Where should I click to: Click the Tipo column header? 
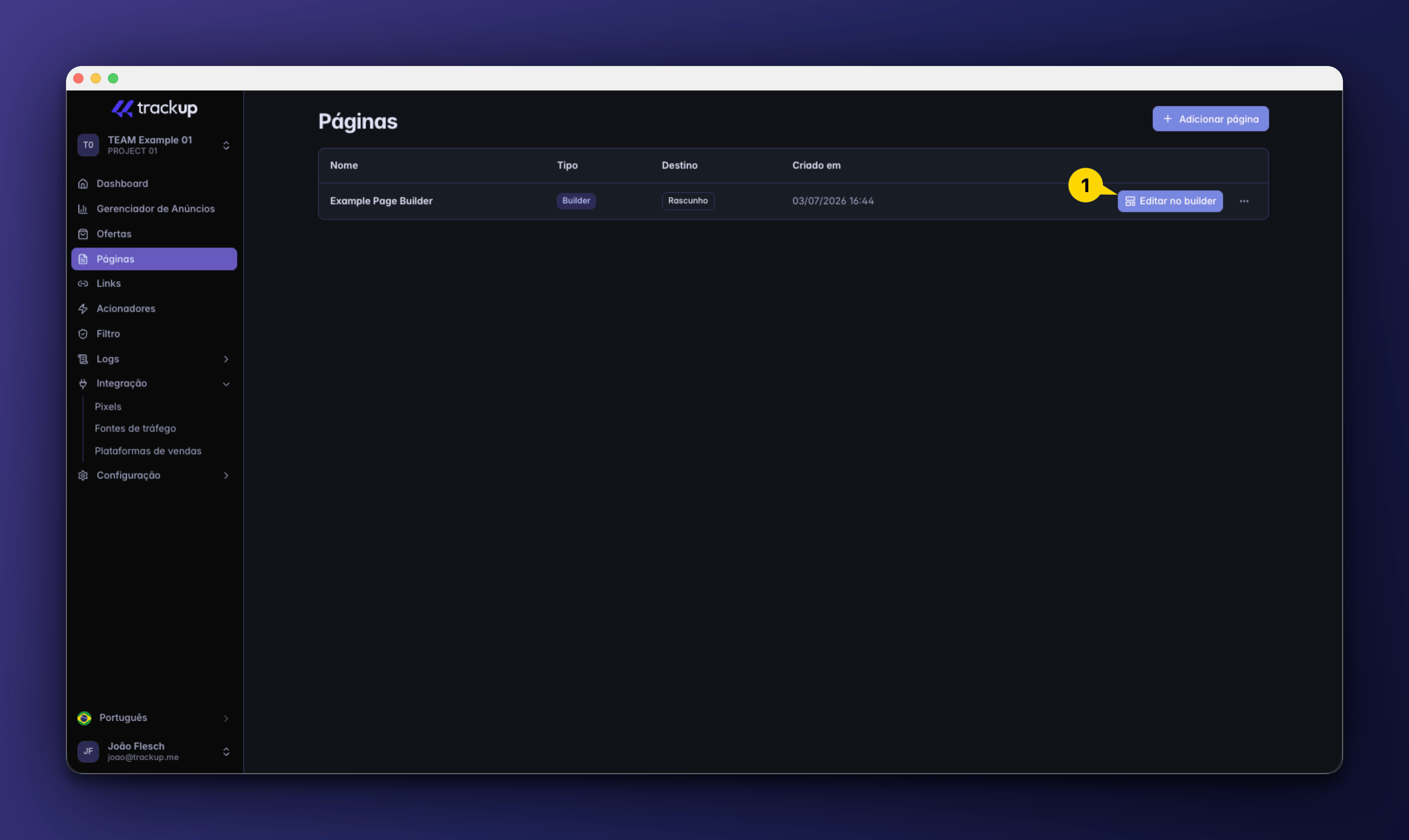tap(567, 165)
